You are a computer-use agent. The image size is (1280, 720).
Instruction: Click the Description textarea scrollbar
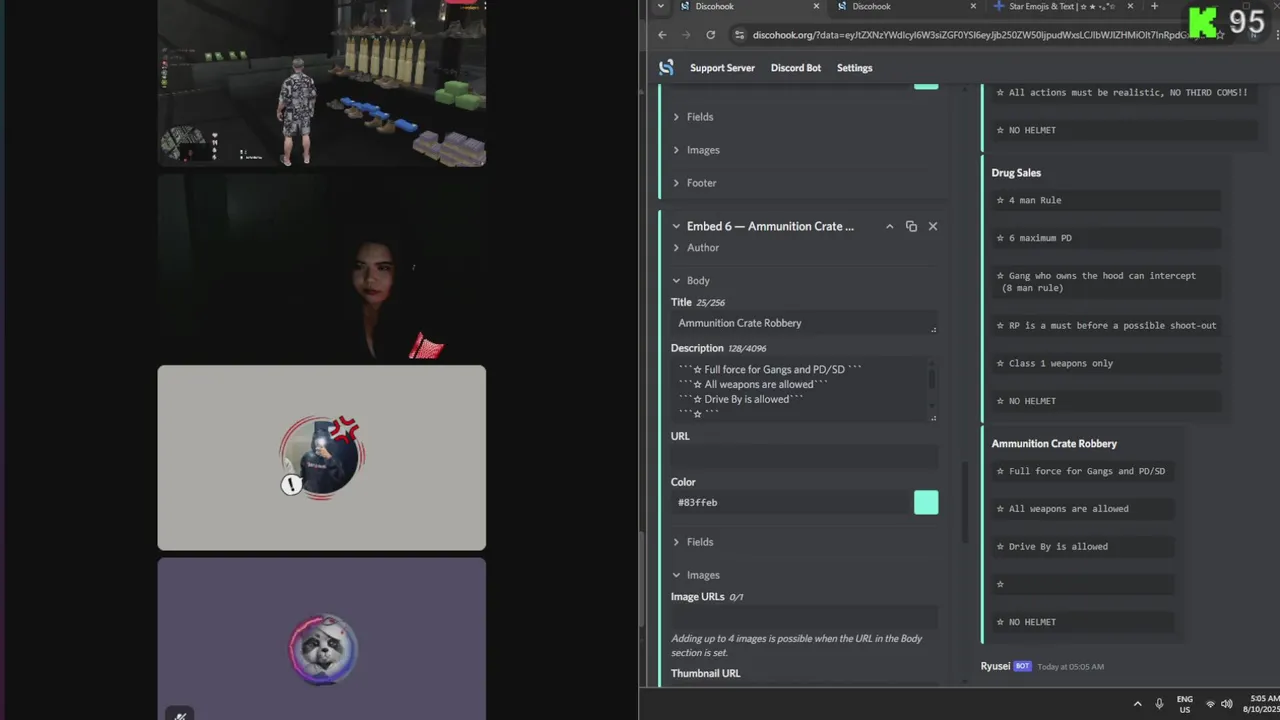[x=932, y=379]
